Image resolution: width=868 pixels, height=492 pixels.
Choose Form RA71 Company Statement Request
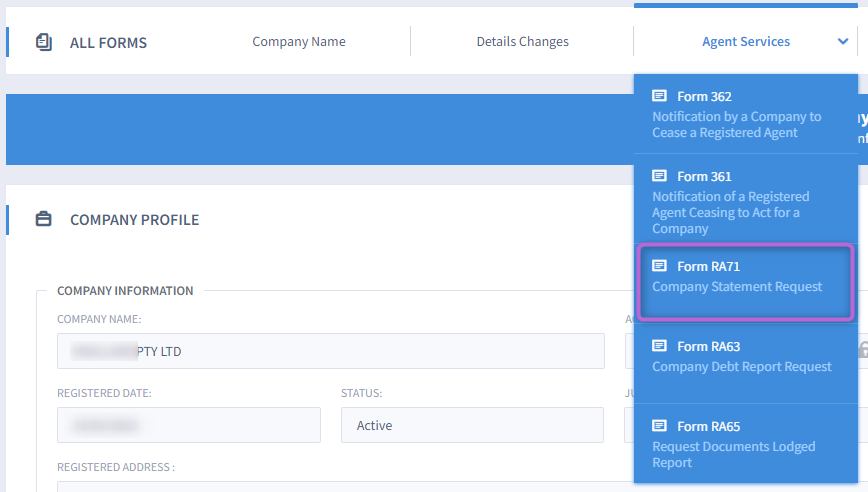point(746,282)
